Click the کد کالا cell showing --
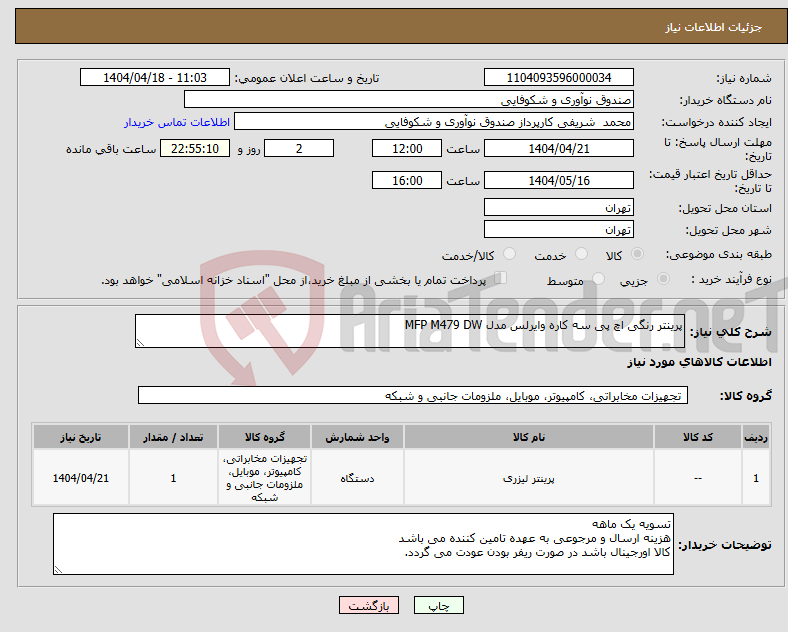Screen dimensions: 788x632 [x=698, y=478]
